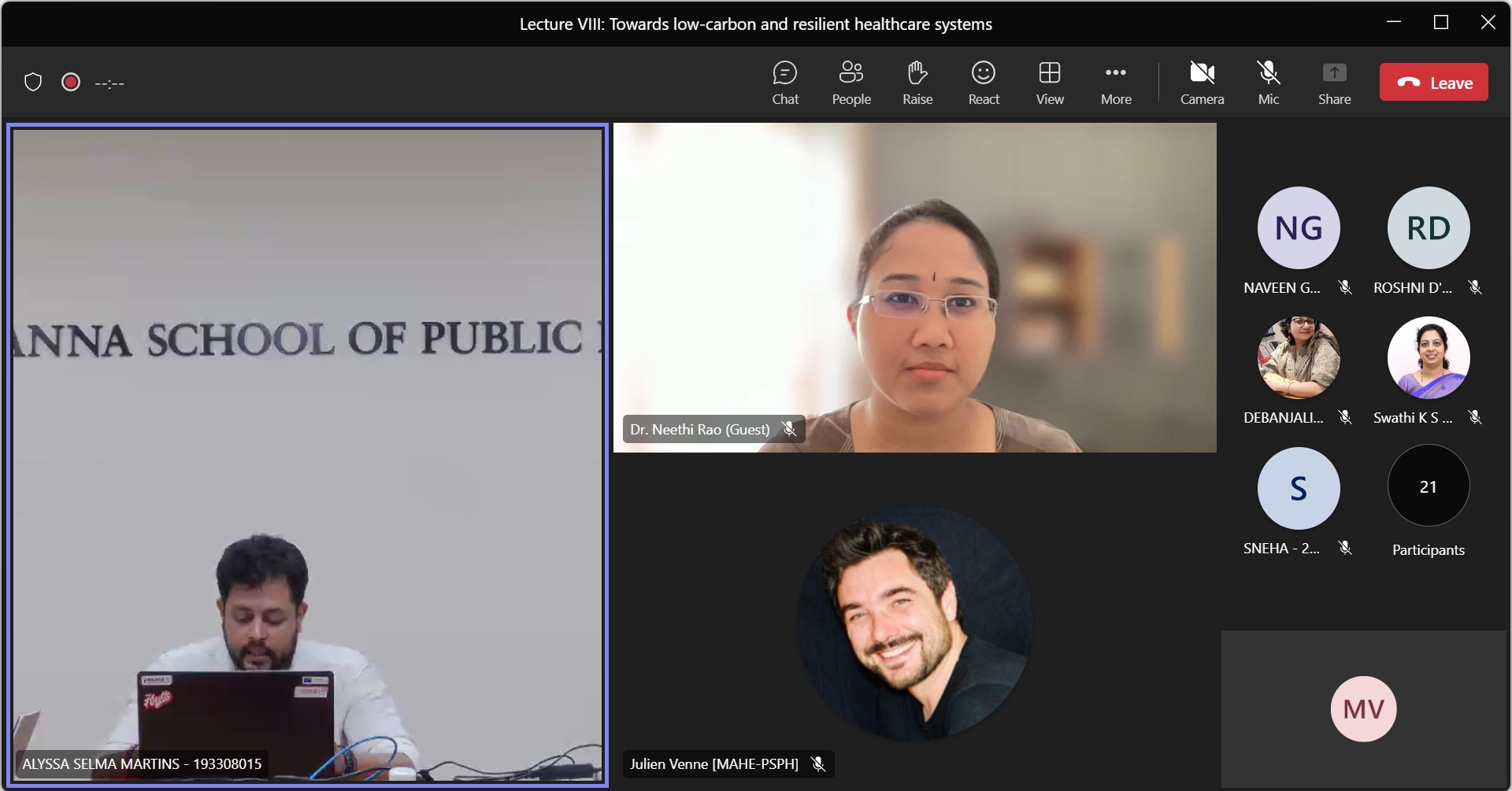Expand the More actions menu
Viewport: 1512px width, 791px height.
tap(1115, 83)
